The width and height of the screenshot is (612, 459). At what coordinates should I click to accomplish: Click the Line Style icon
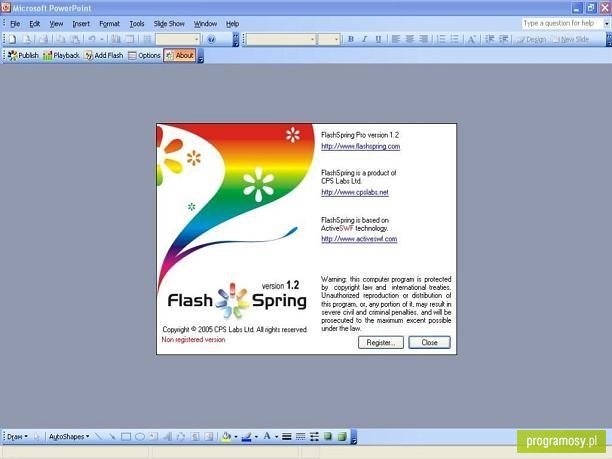click(286, 436)
